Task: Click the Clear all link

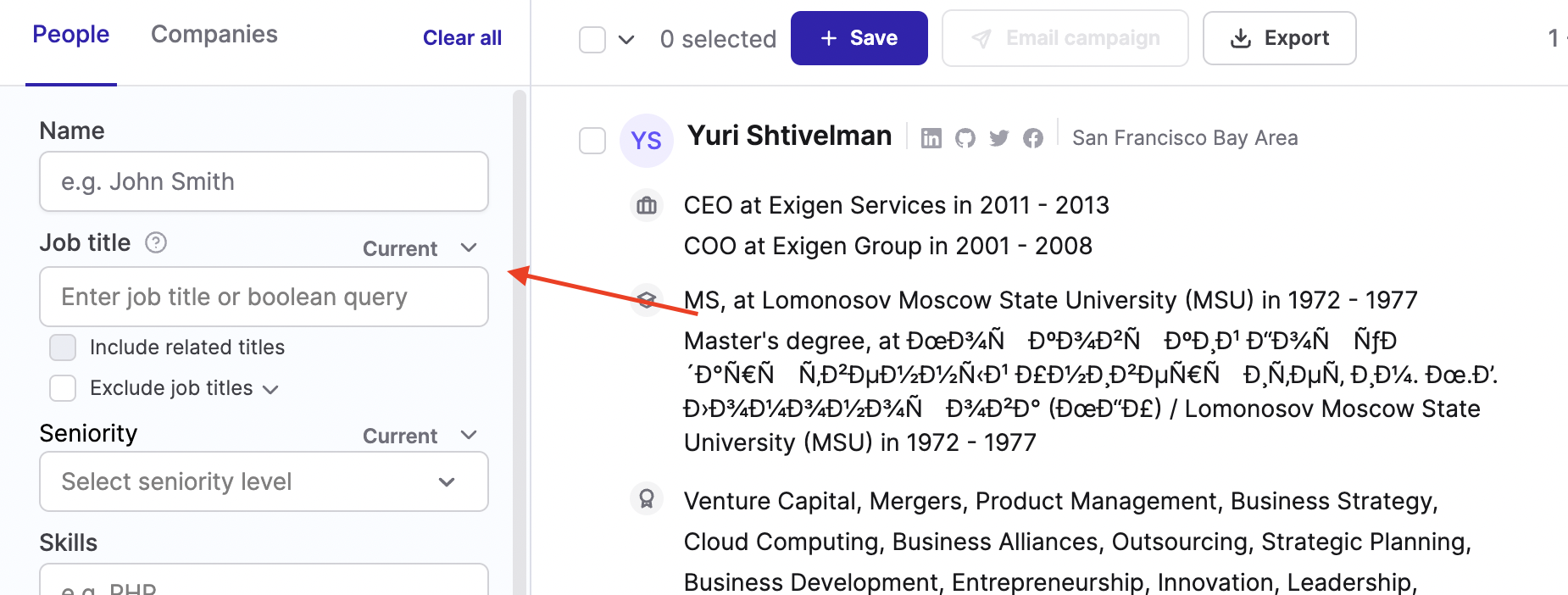Action: click(462, 38)
